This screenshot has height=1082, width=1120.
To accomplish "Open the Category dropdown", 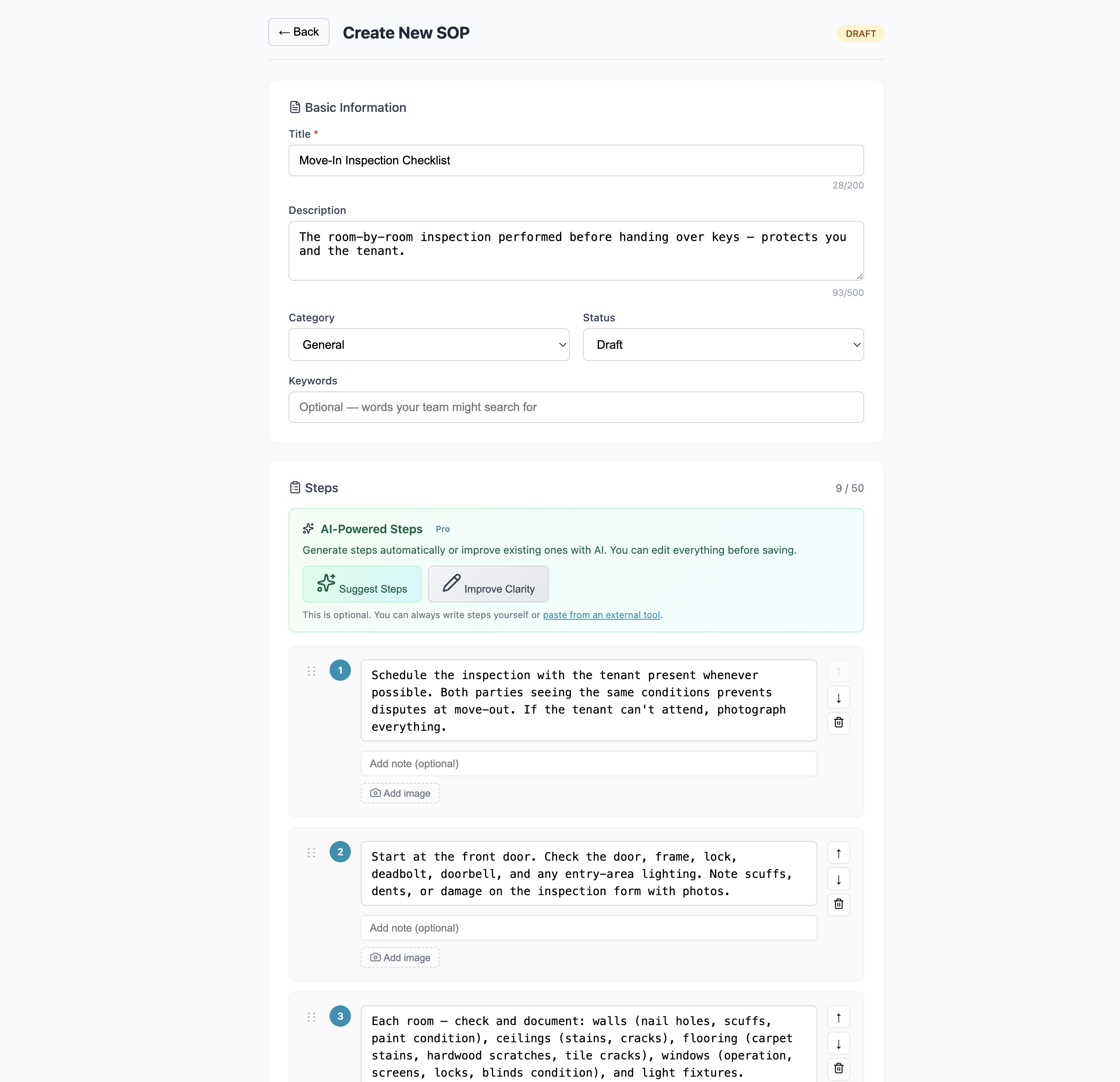I will (x=428, y=345).
